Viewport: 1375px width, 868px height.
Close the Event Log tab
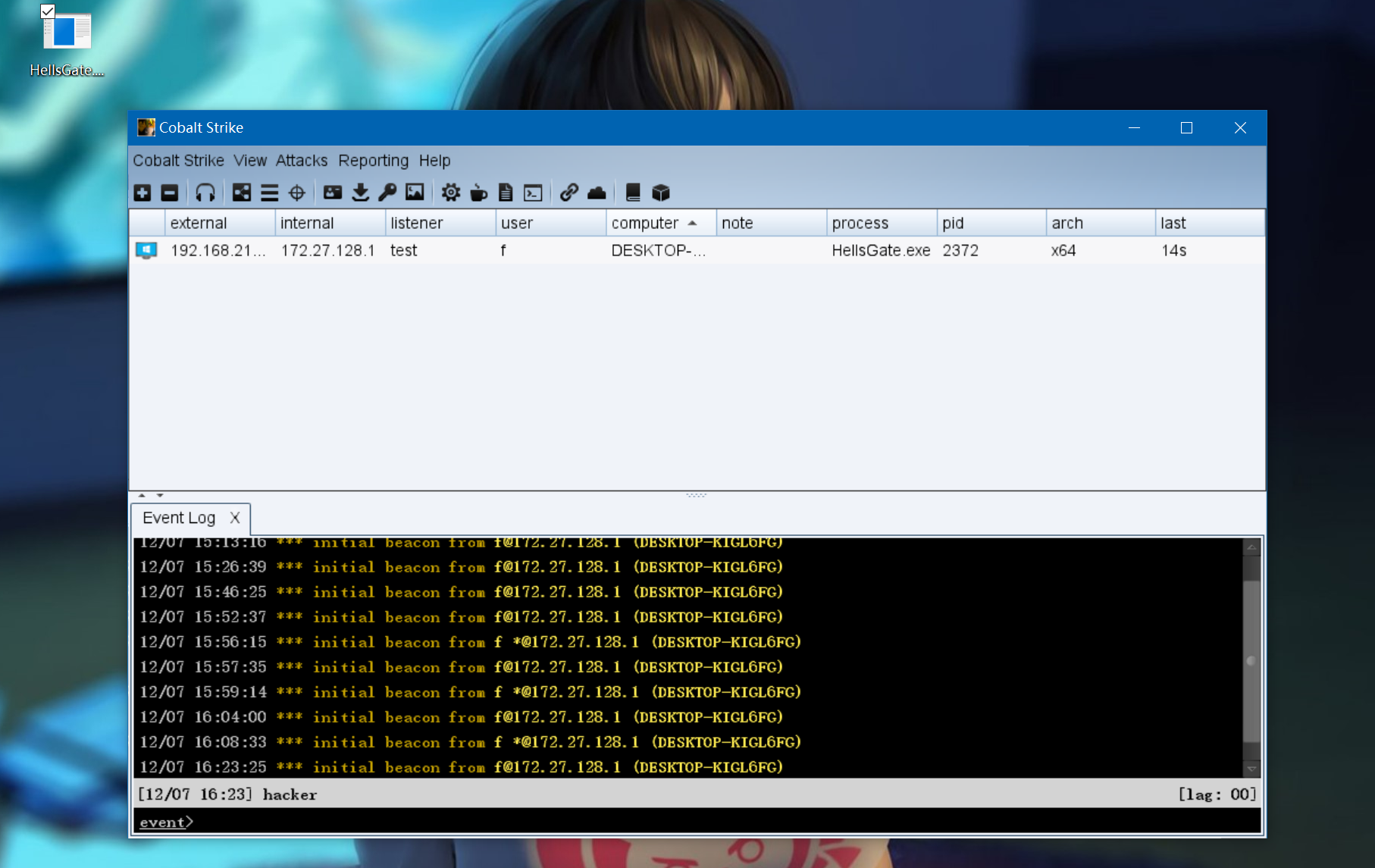click(x=235, y=518)
